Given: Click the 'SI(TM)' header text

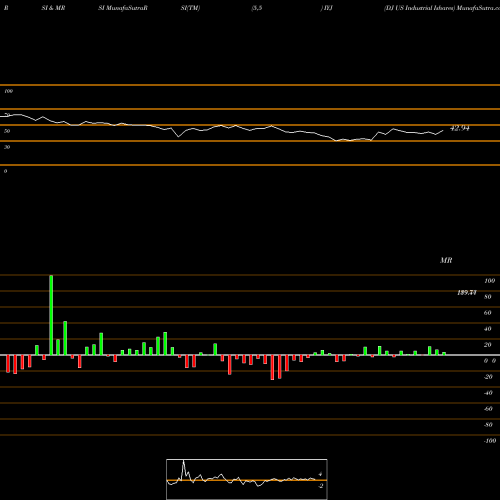Looking at the screenshot, I should (190, 8).
